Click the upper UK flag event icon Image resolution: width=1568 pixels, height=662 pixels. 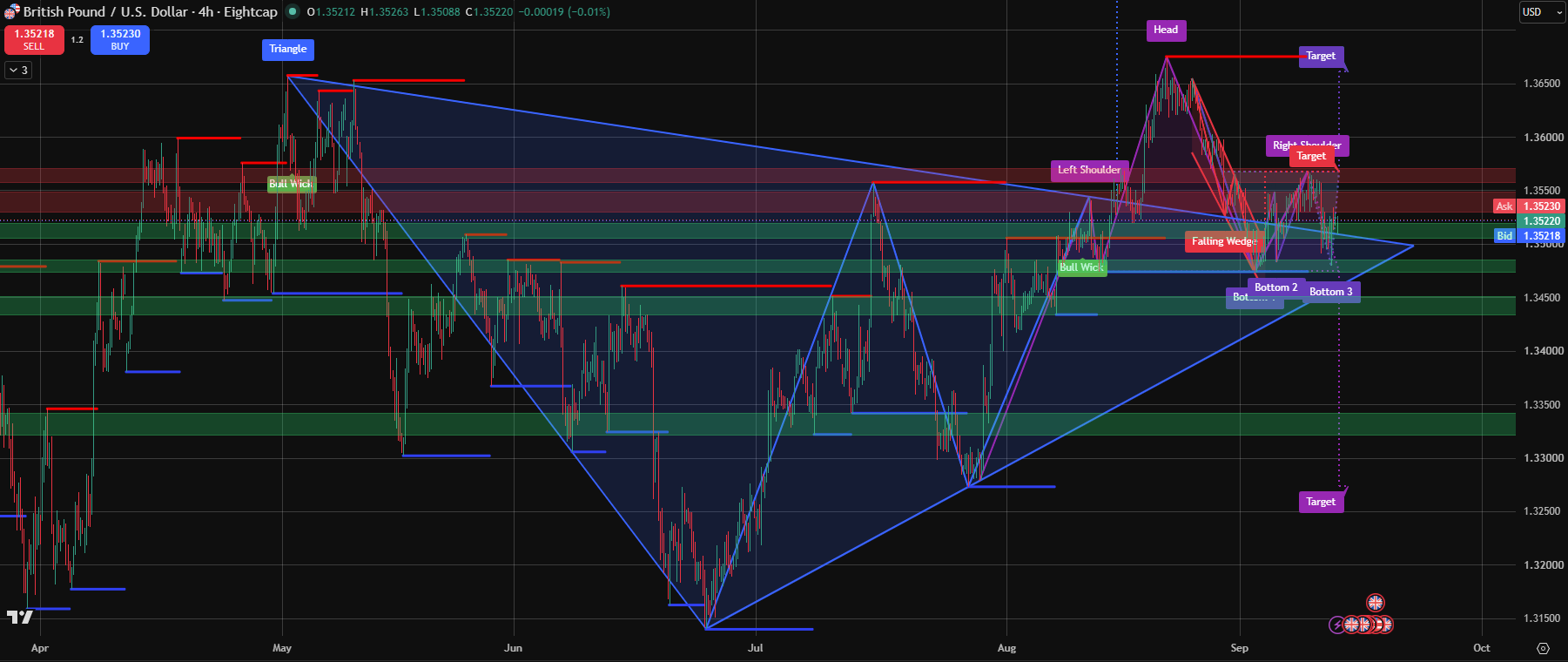(x=1375, y=602)
